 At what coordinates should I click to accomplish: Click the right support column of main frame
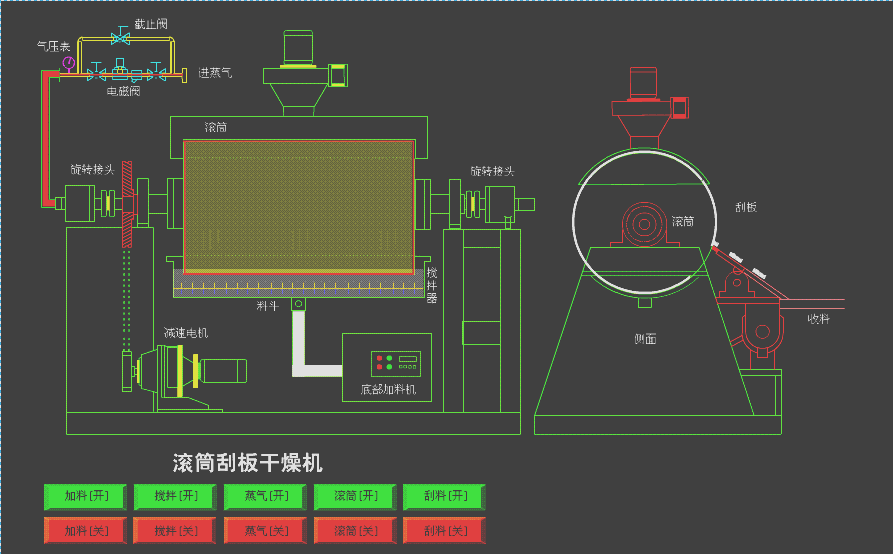[x=482, y=321]
